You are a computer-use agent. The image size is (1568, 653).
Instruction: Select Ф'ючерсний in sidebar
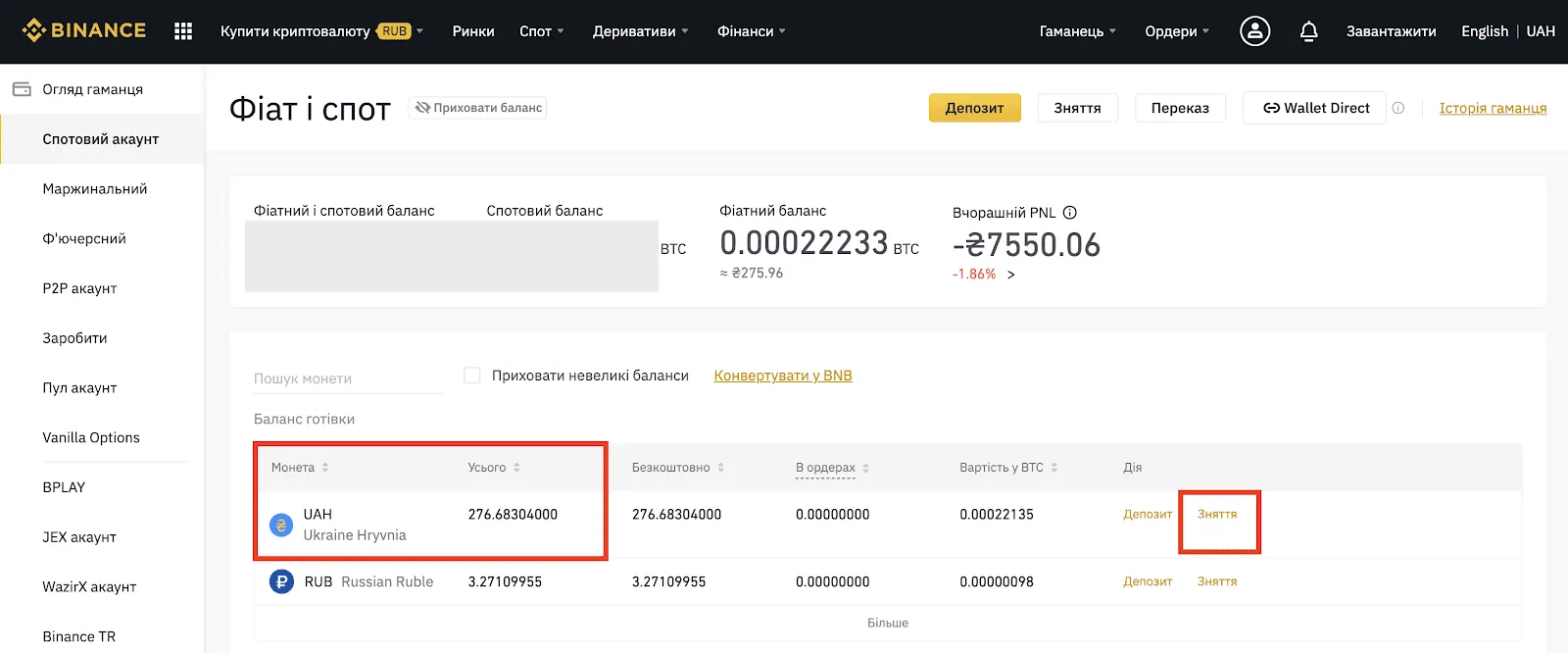pos(84,239)
